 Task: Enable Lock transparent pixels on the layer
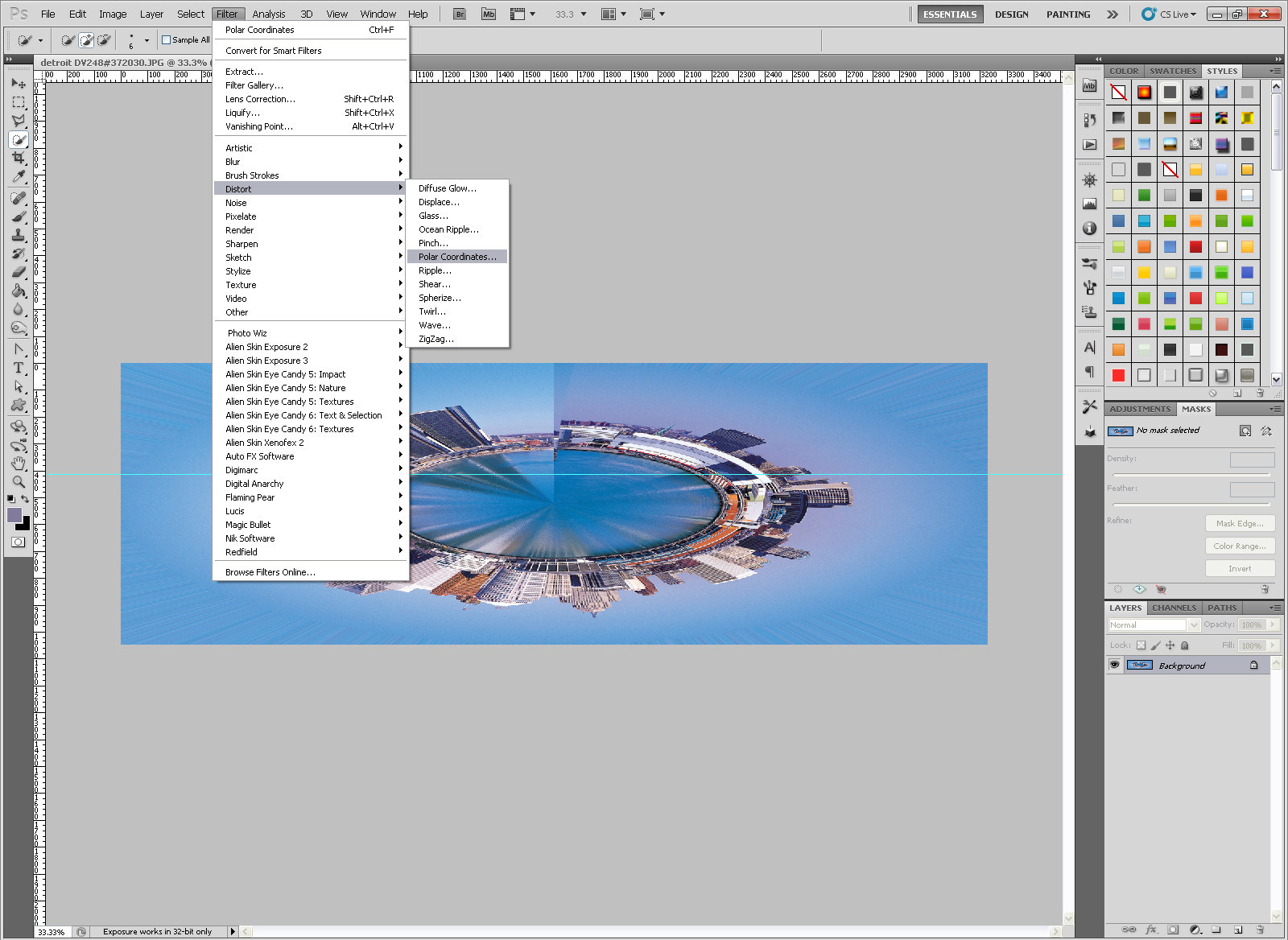tap(1141, 645)
